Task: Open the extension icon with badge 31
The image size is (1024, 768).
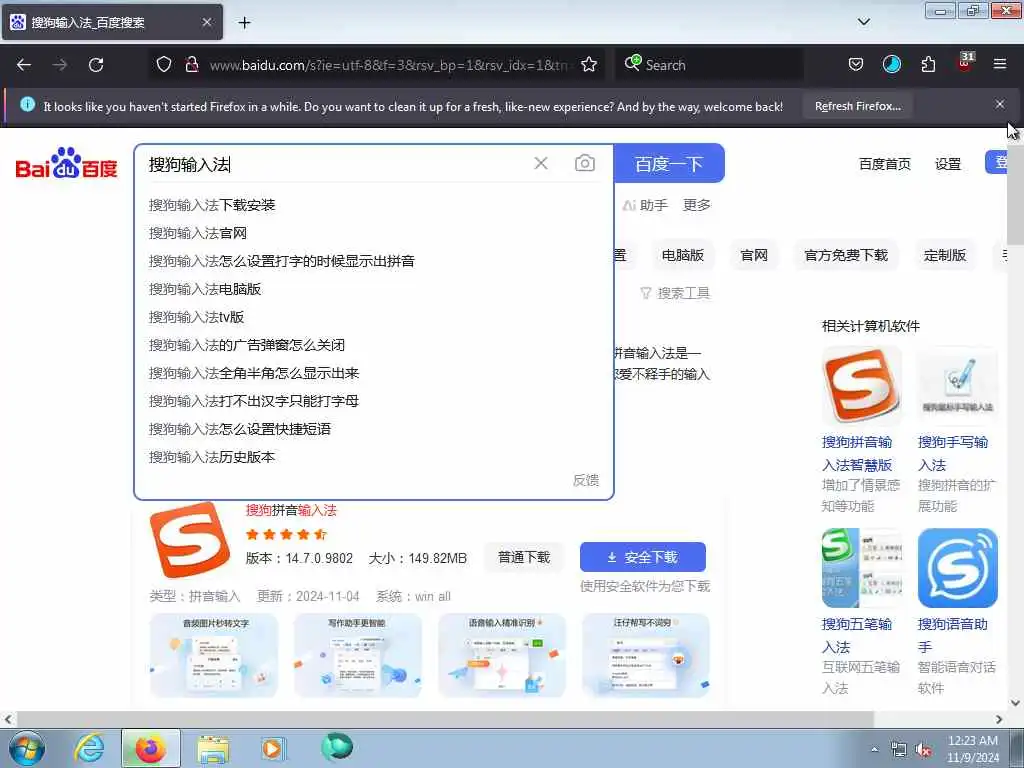Action: click(965, 63)
